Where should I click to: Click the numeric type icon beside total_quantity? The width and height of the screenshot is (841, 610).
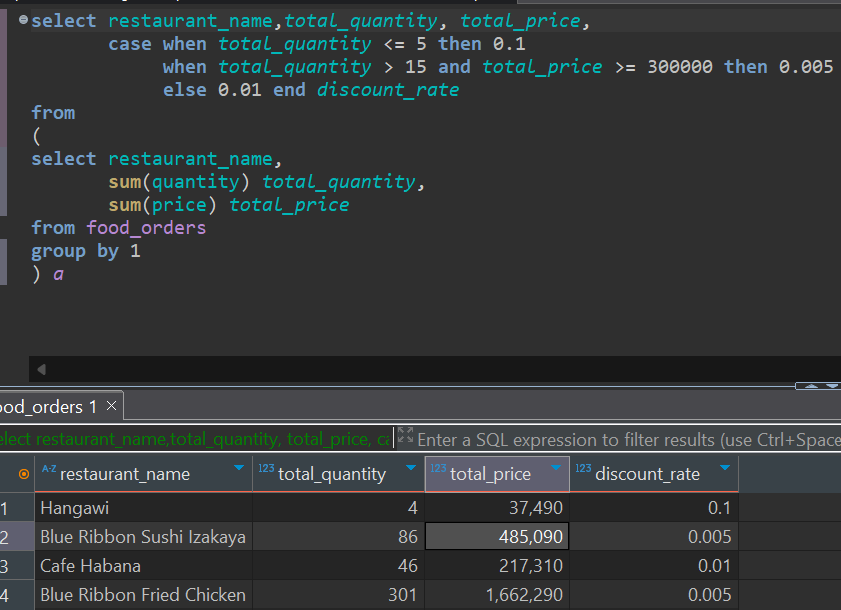click(x=266, y=468)
